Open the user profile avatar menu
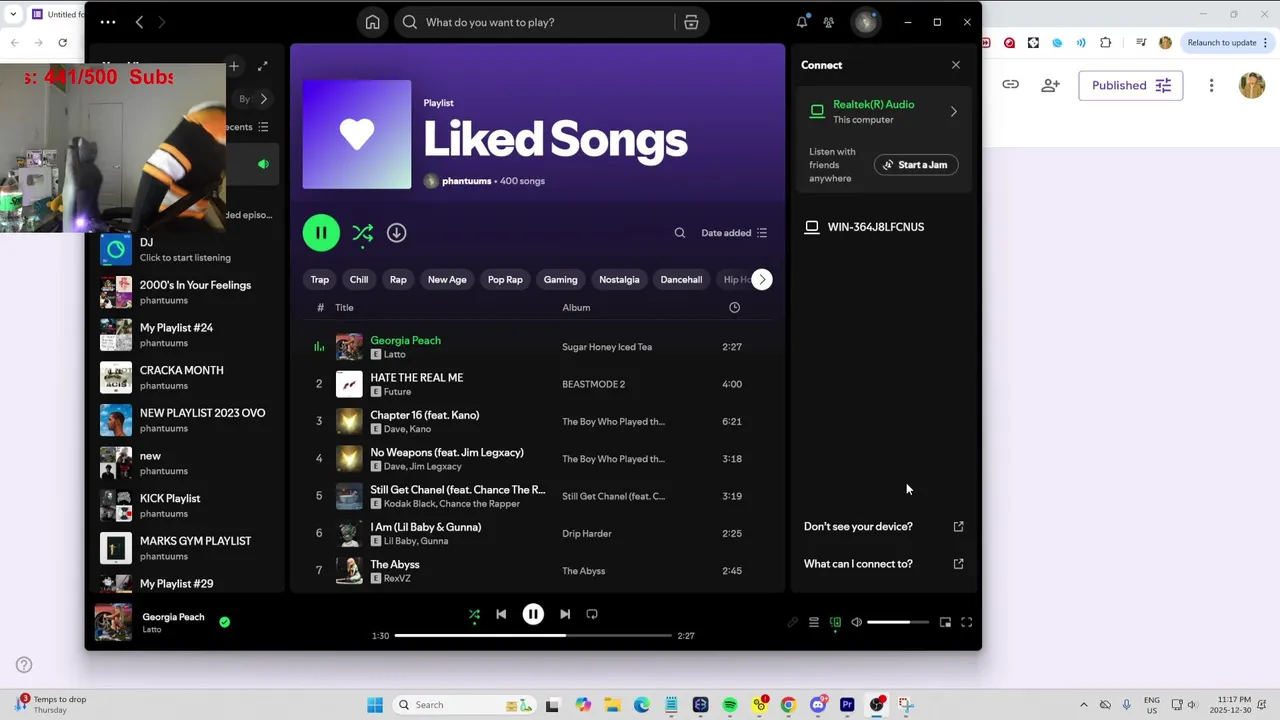Screen dimensions: 1280x720 865,22
